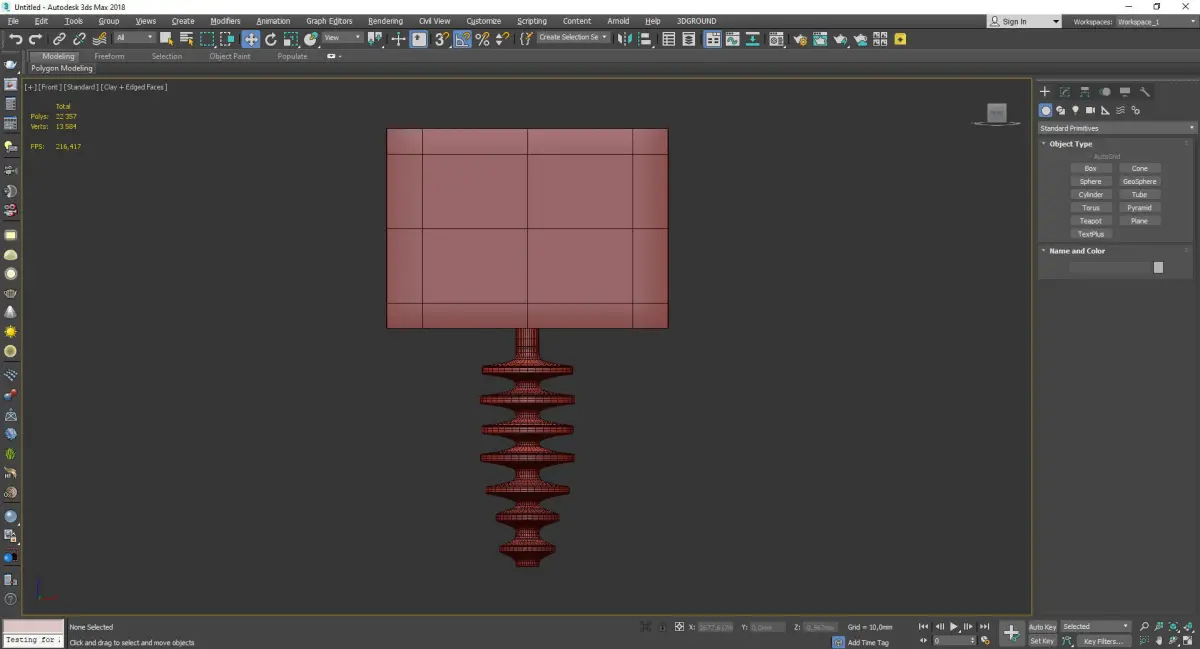This screenshot has width=1200, height=649.
Task: Open the reference coordinate system View dropdown
Action: [x=342, y=38]
